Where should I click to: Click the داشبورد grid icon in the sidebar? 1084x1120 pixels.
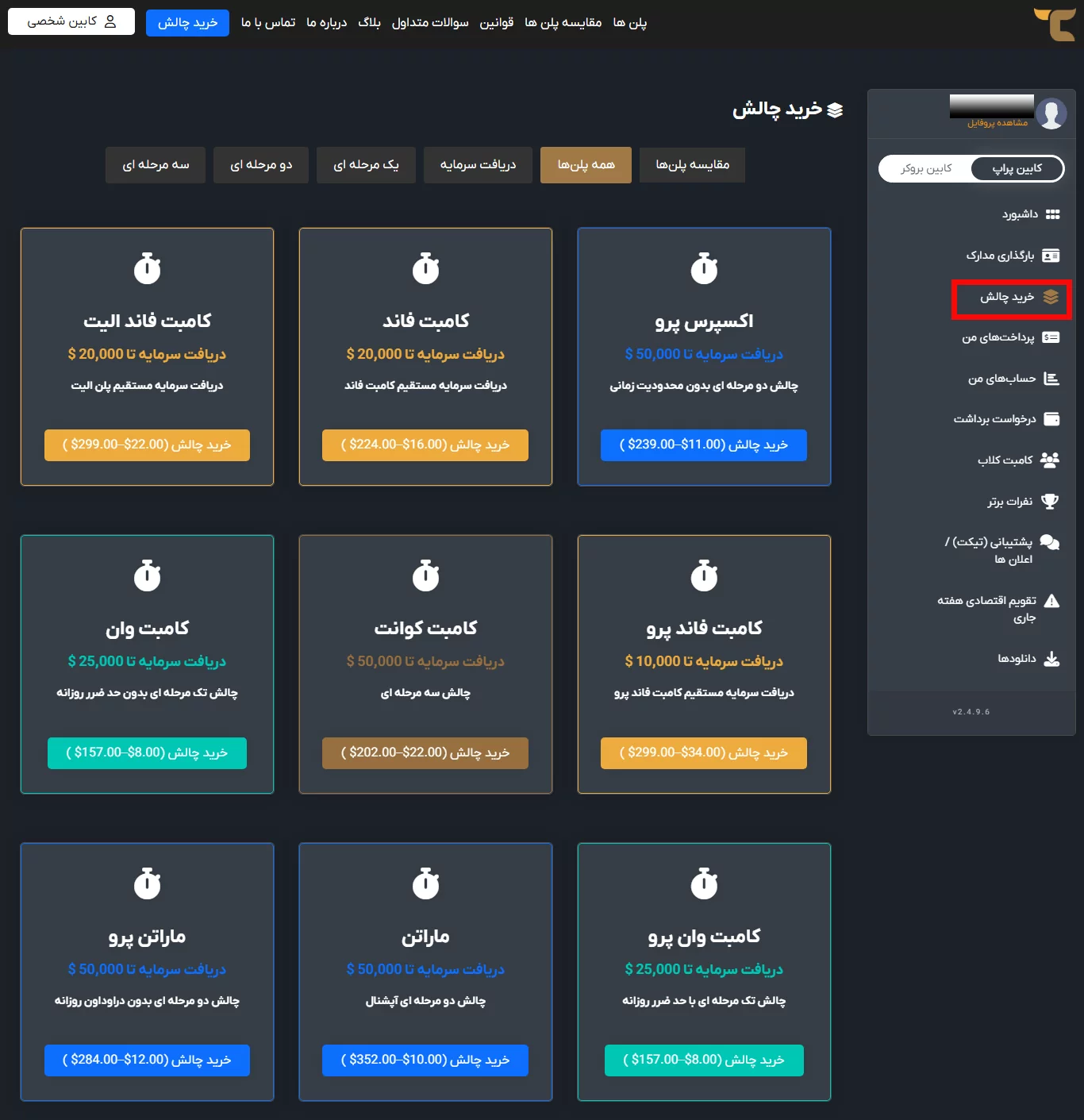(x=1053, y=214)
